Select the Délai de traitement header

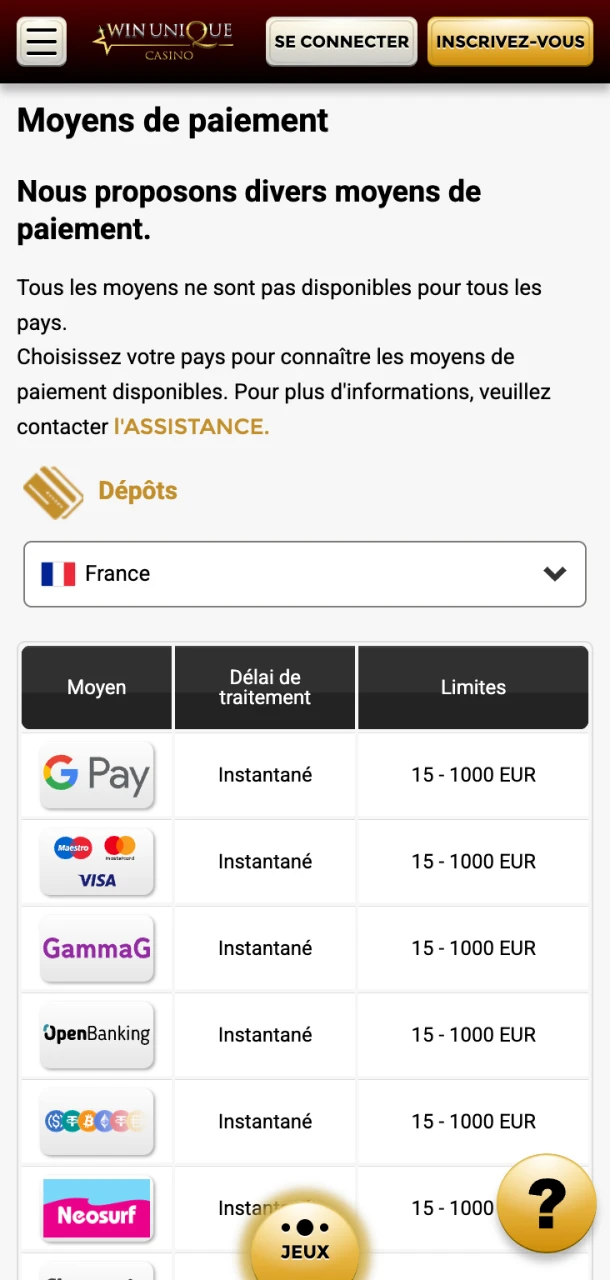[x=264, y=687]
